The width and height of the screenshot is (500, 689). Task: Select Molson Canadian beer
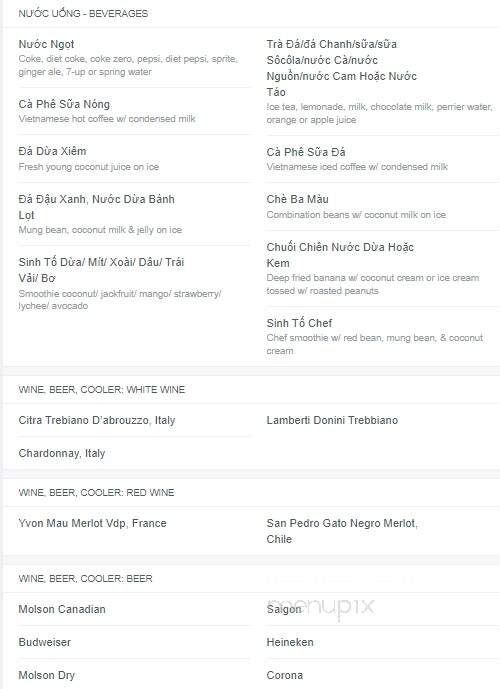click(x=62, y=609)
